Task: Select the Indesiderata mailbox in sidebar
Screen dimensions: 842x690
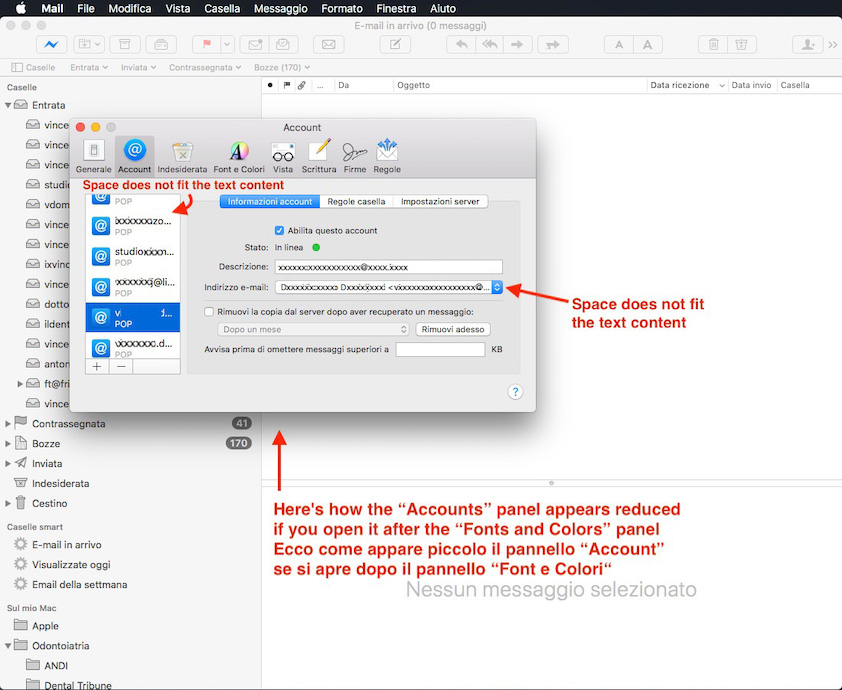Action: point(60,483)
